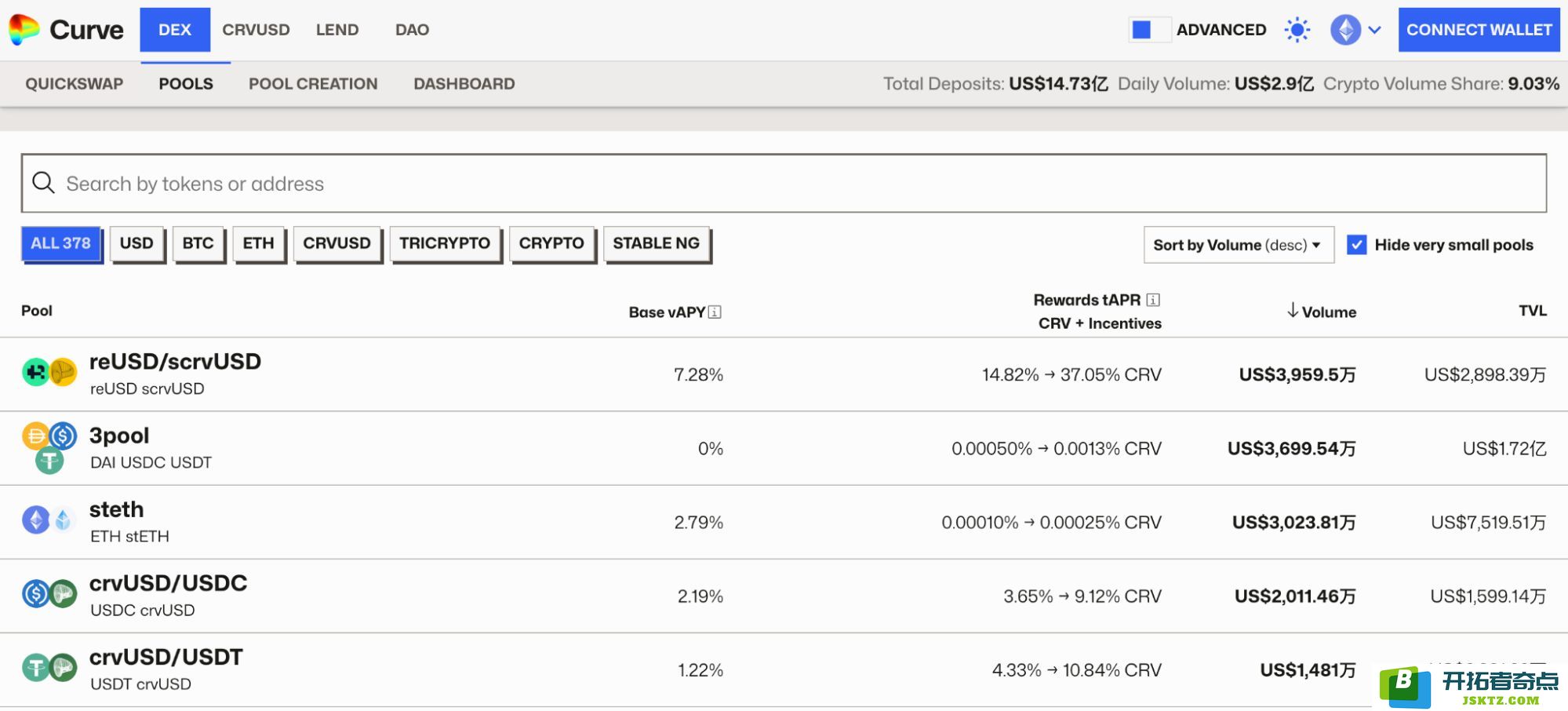Expand the network selector chevron

pyautogui.click(x=1374, y=30)
